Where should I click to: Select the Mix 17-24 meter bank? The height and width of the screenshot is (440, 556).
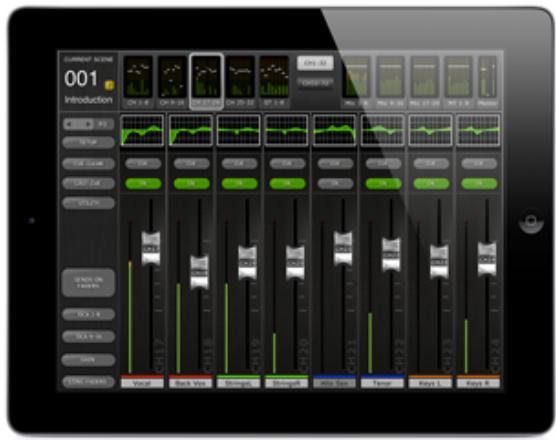coord(424,81)
